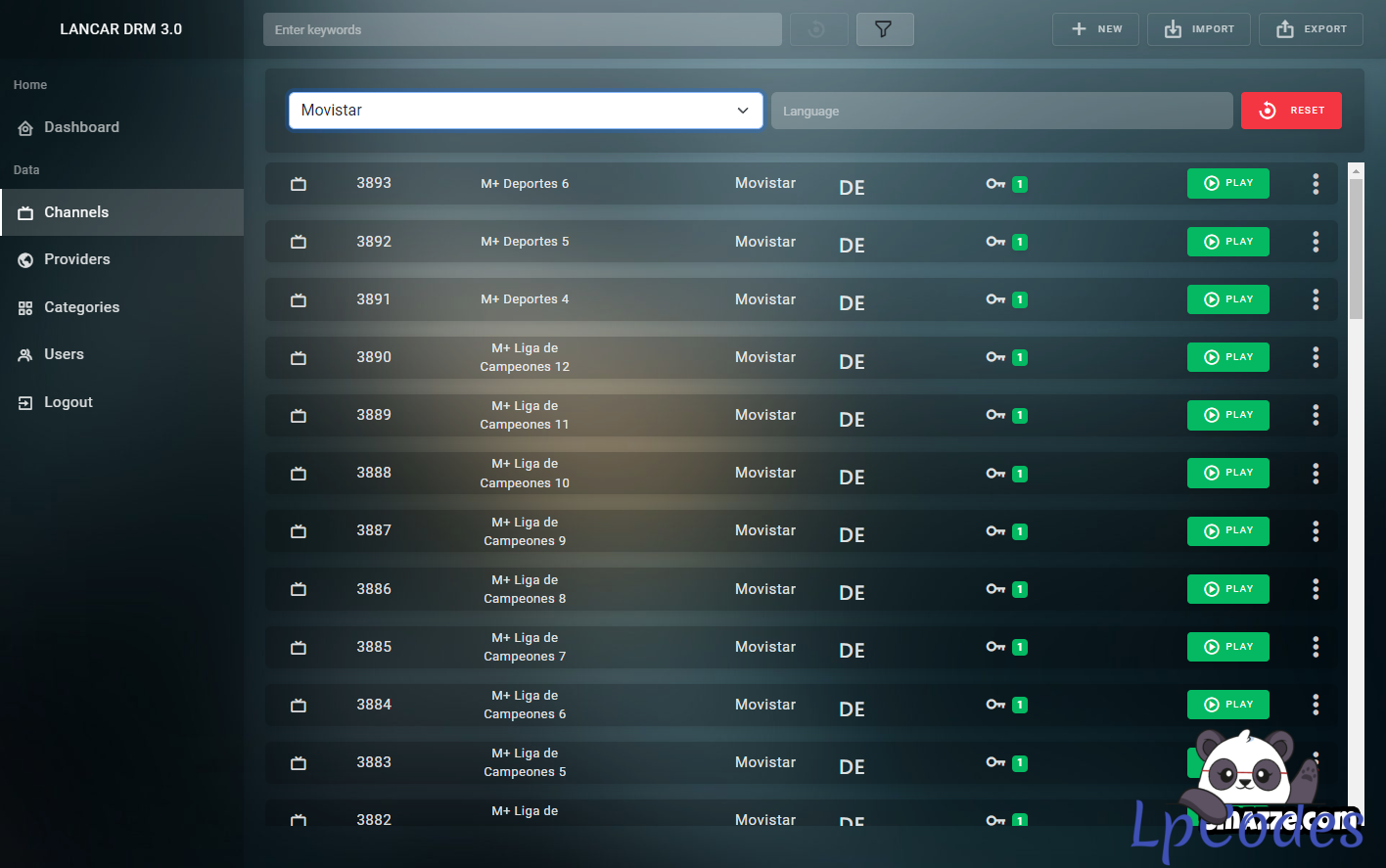Open the three-dot menu for channel 3885

click(x=1315, y=647)
